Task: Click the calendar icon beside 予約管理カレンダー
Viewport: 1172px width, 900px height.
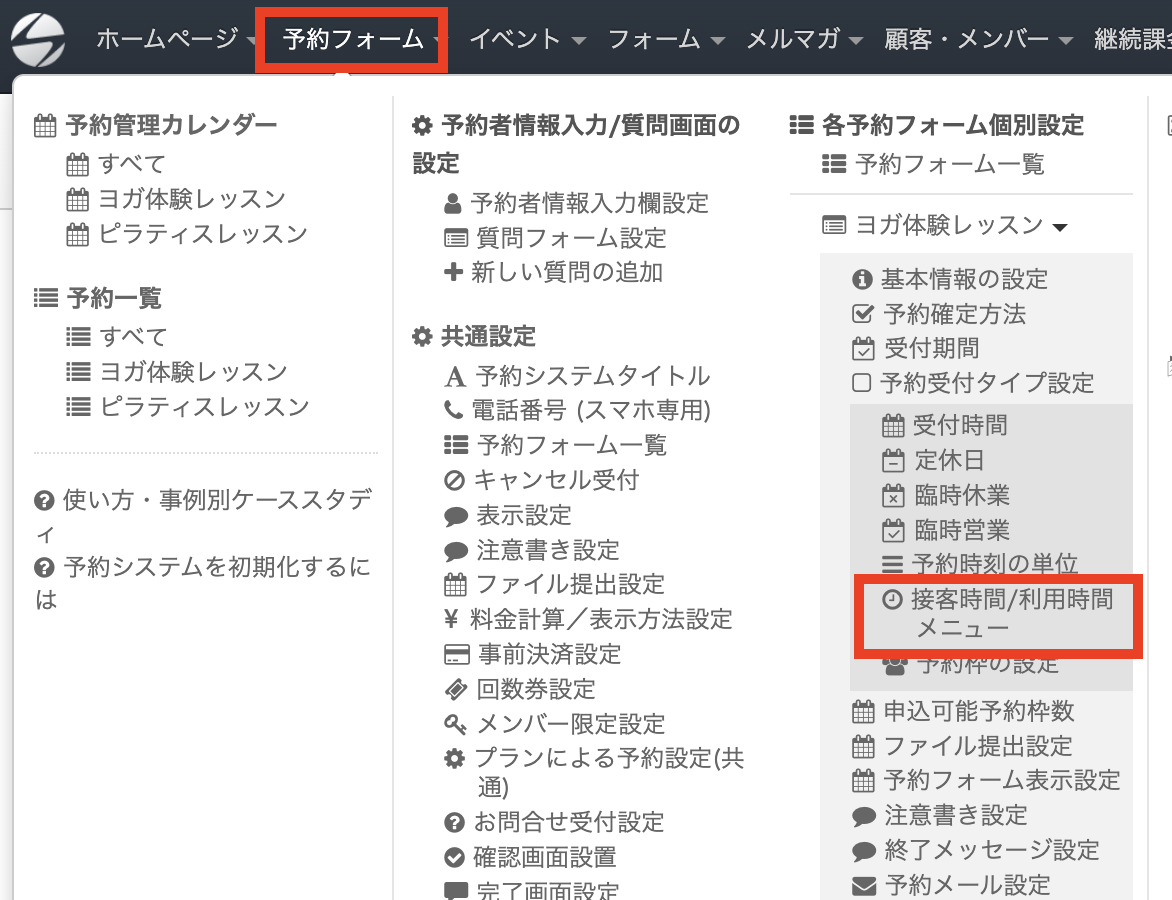Action: 45,126
